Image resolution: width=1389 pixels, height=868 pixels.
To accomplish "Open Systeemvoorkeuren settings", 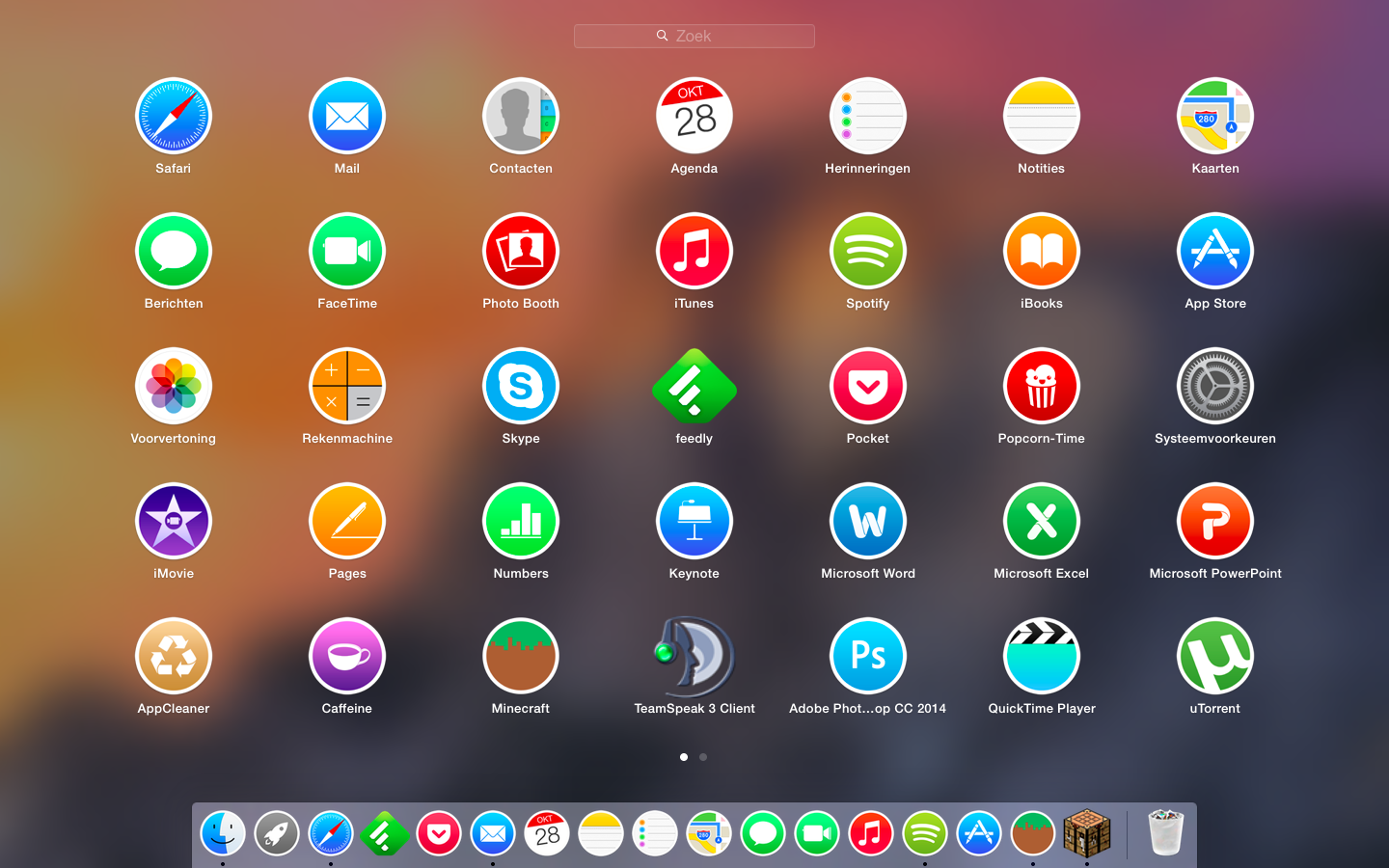I will tap(1215, 386).
